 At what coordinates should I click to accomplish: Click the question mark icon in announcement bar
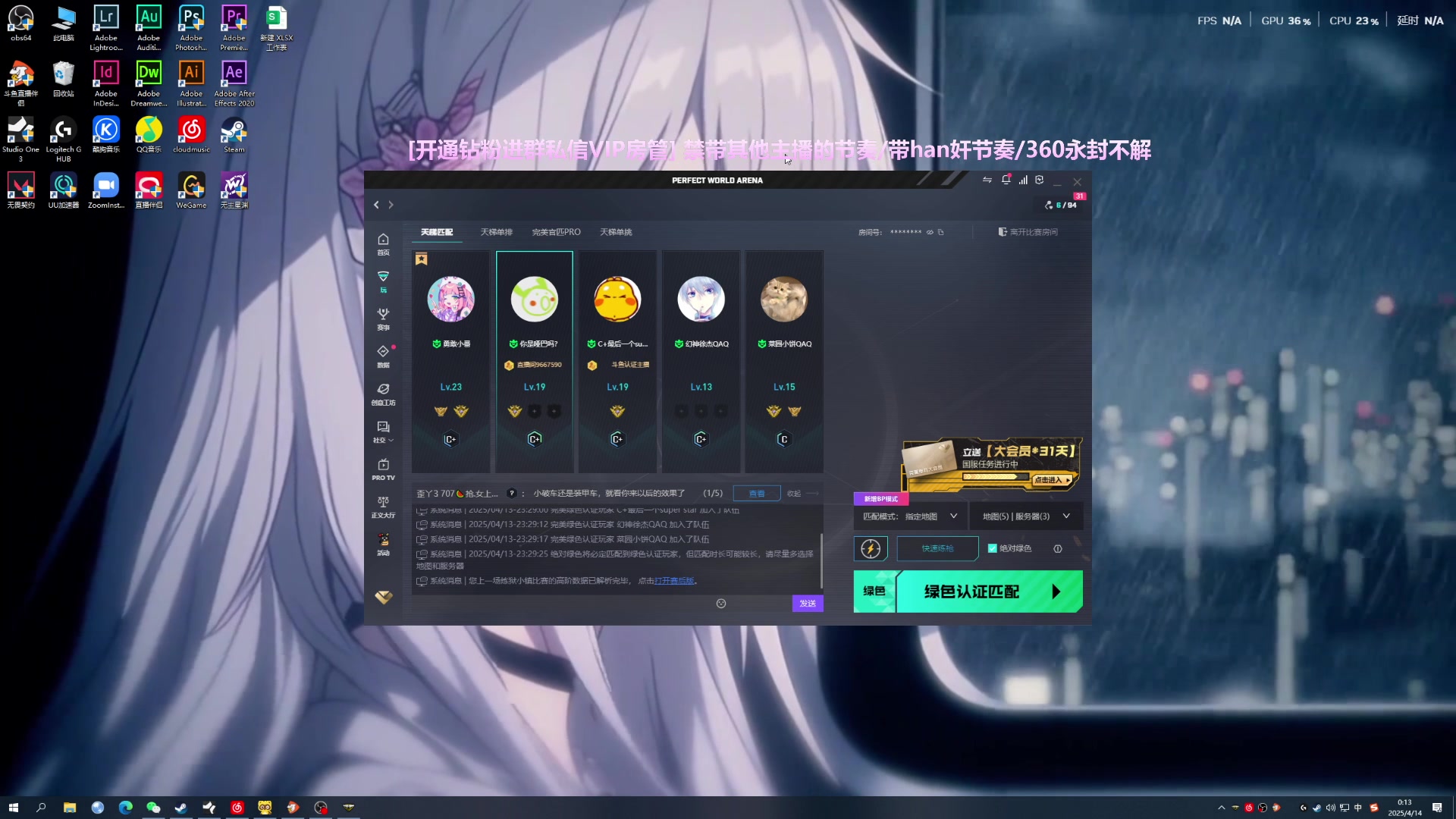tap(511, 493)
